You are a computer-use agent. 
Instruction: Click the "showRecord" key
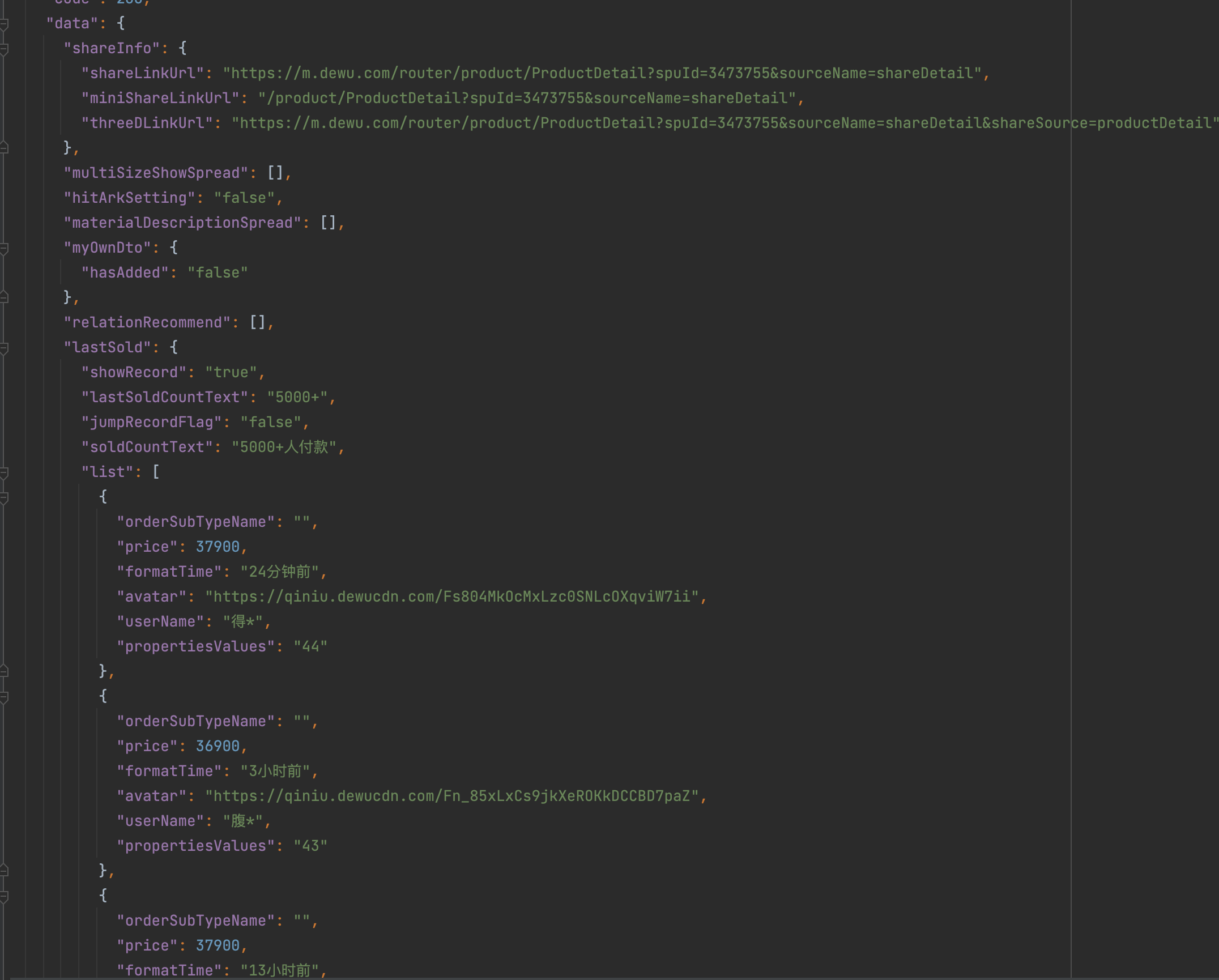tap(134, 372)
